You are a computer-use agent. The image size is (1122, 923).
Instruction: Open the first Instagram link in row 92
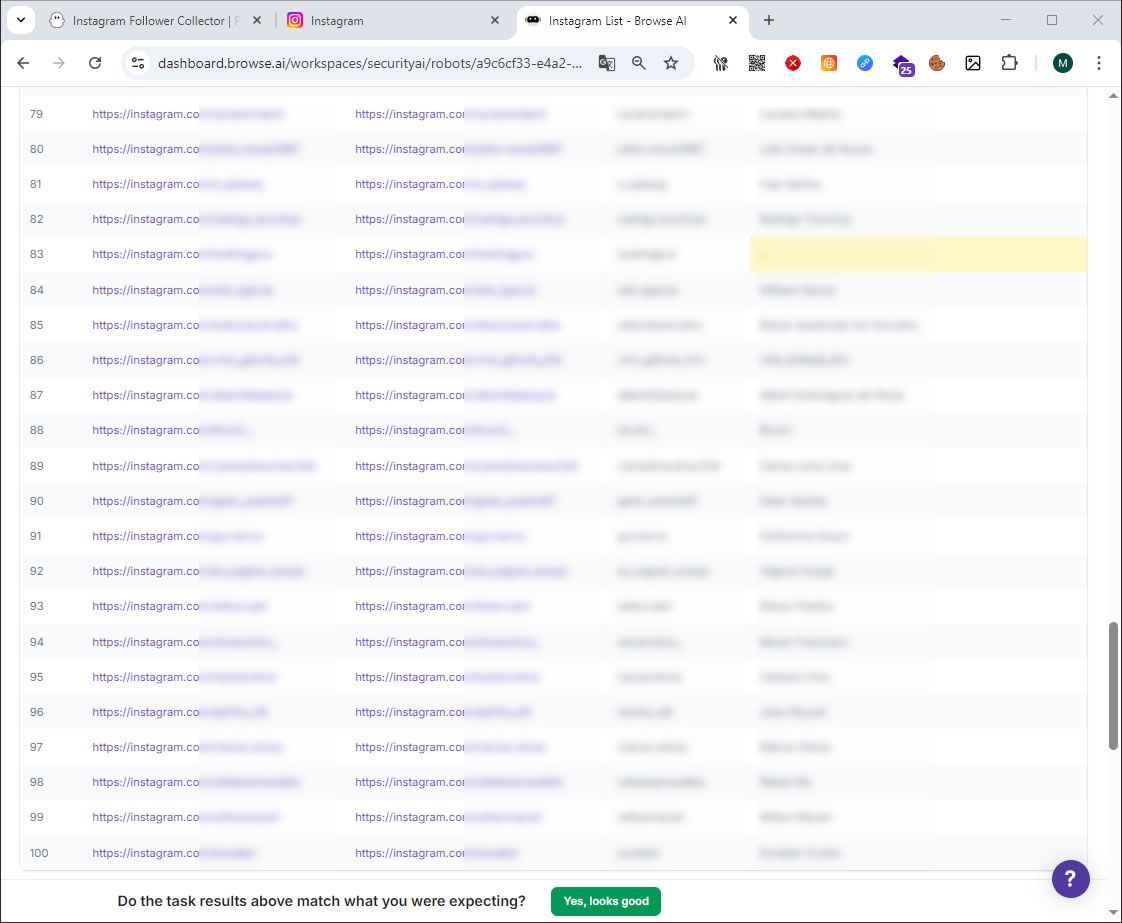point(198,571)
